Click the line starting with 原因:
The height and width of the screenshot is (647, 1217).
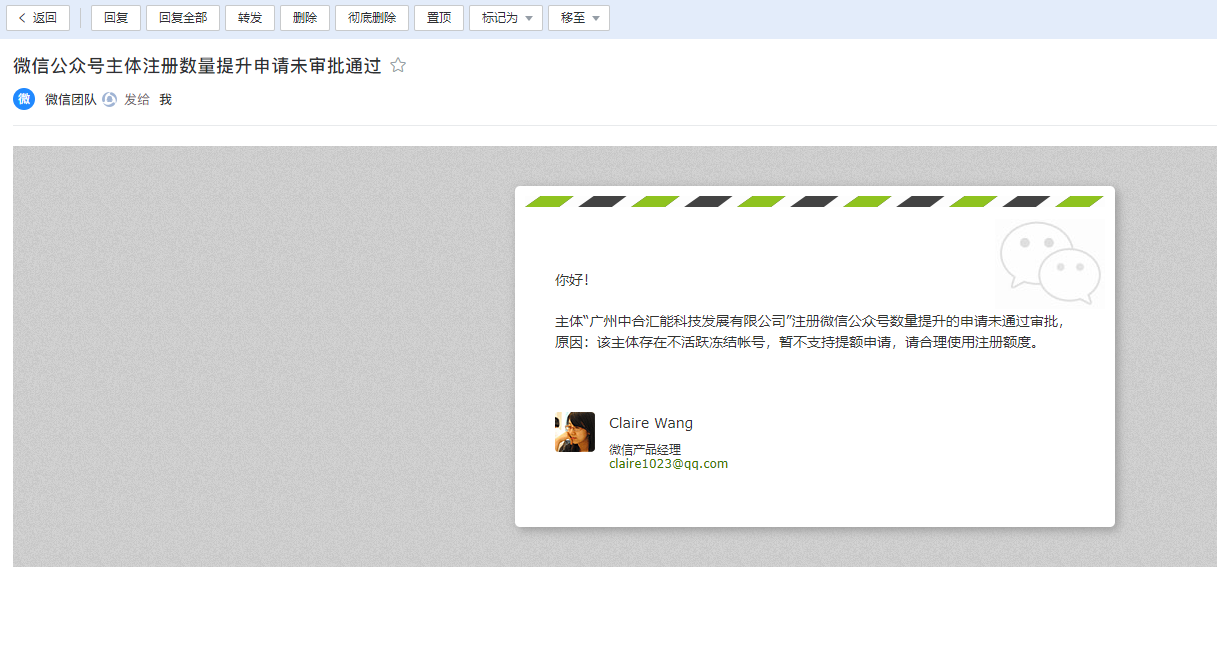coord(798,342)
